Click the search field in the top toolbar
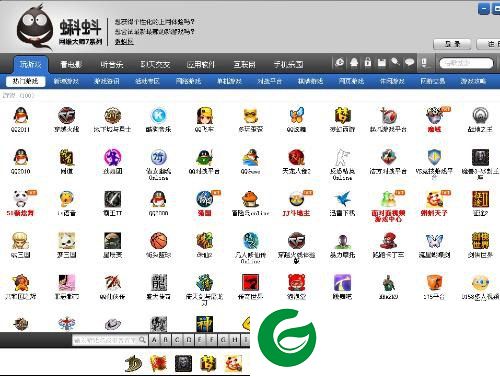This screenshot has height=376, width=500. 466,63
